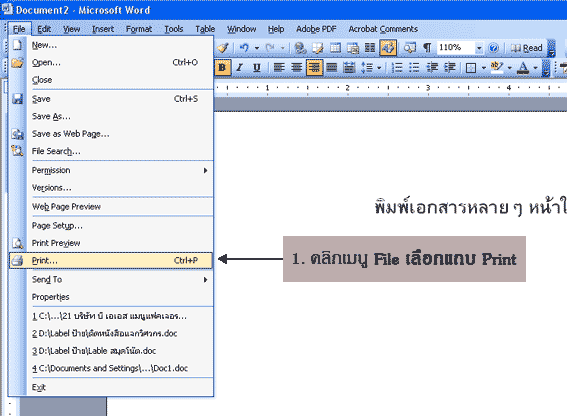
Task: Click the Undo arrow icon
Action: point(244,47)
